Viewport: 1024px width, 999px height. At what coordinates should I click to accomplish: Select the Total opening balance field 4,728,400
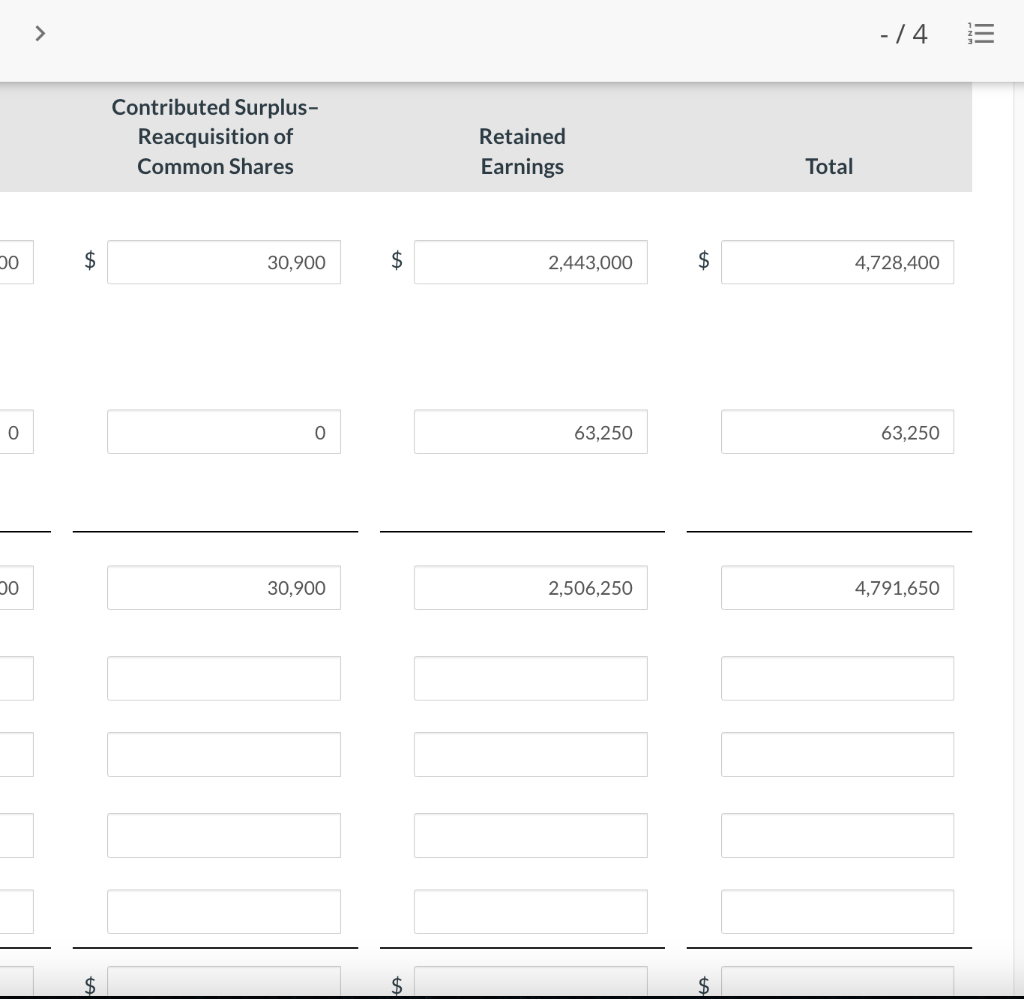tap(837, 262)
